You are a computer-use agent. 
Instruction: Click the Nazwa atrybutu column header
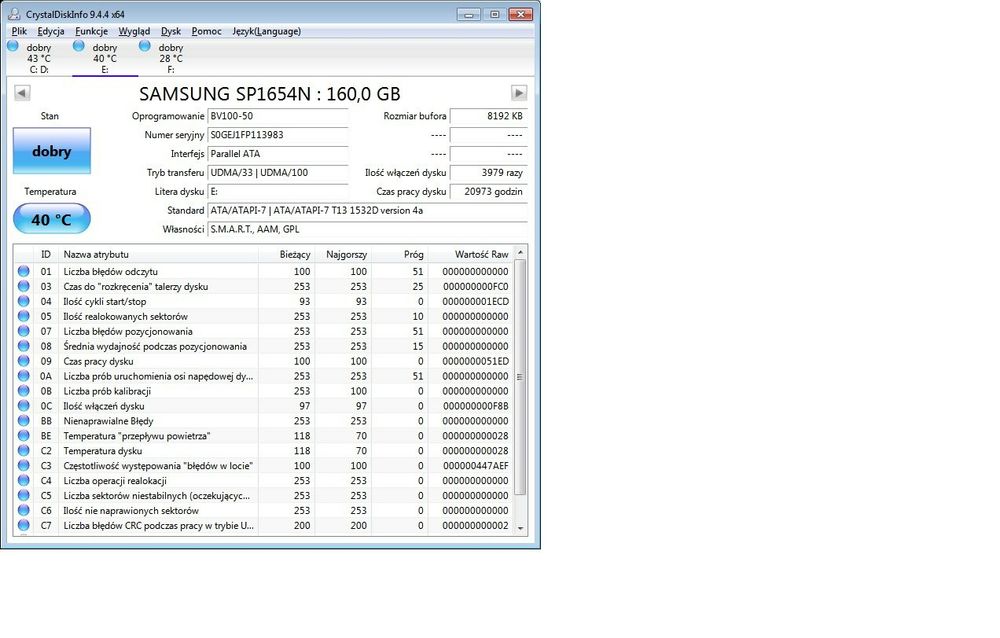click(158, 254)
